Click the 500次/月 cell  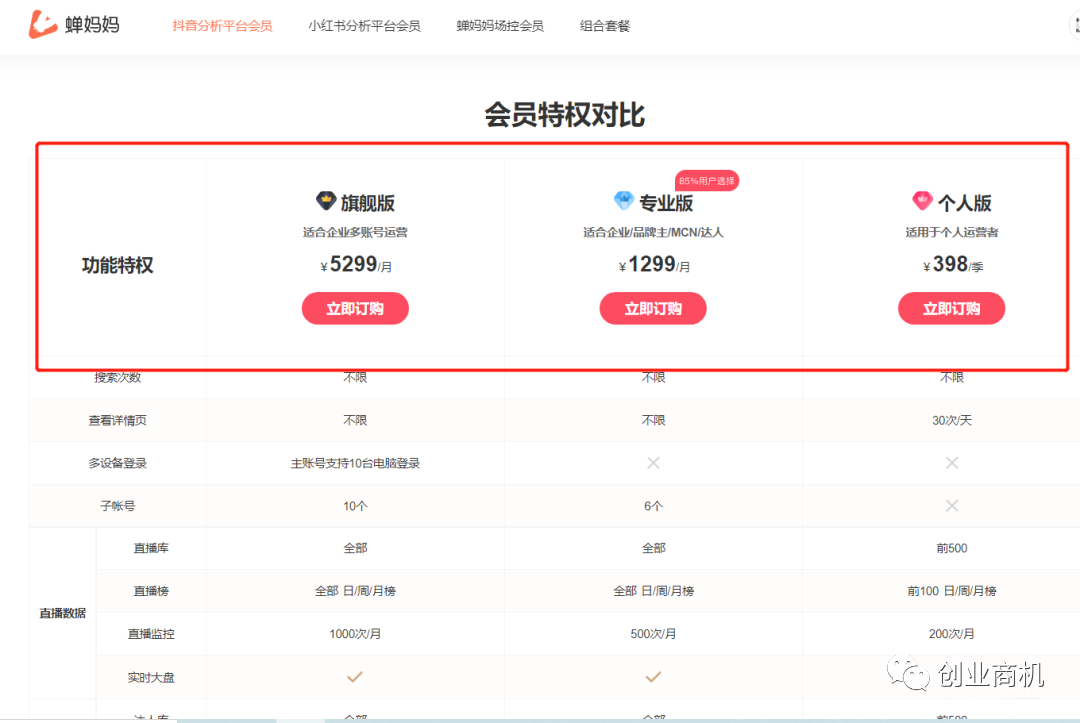(x=653, y=633)
